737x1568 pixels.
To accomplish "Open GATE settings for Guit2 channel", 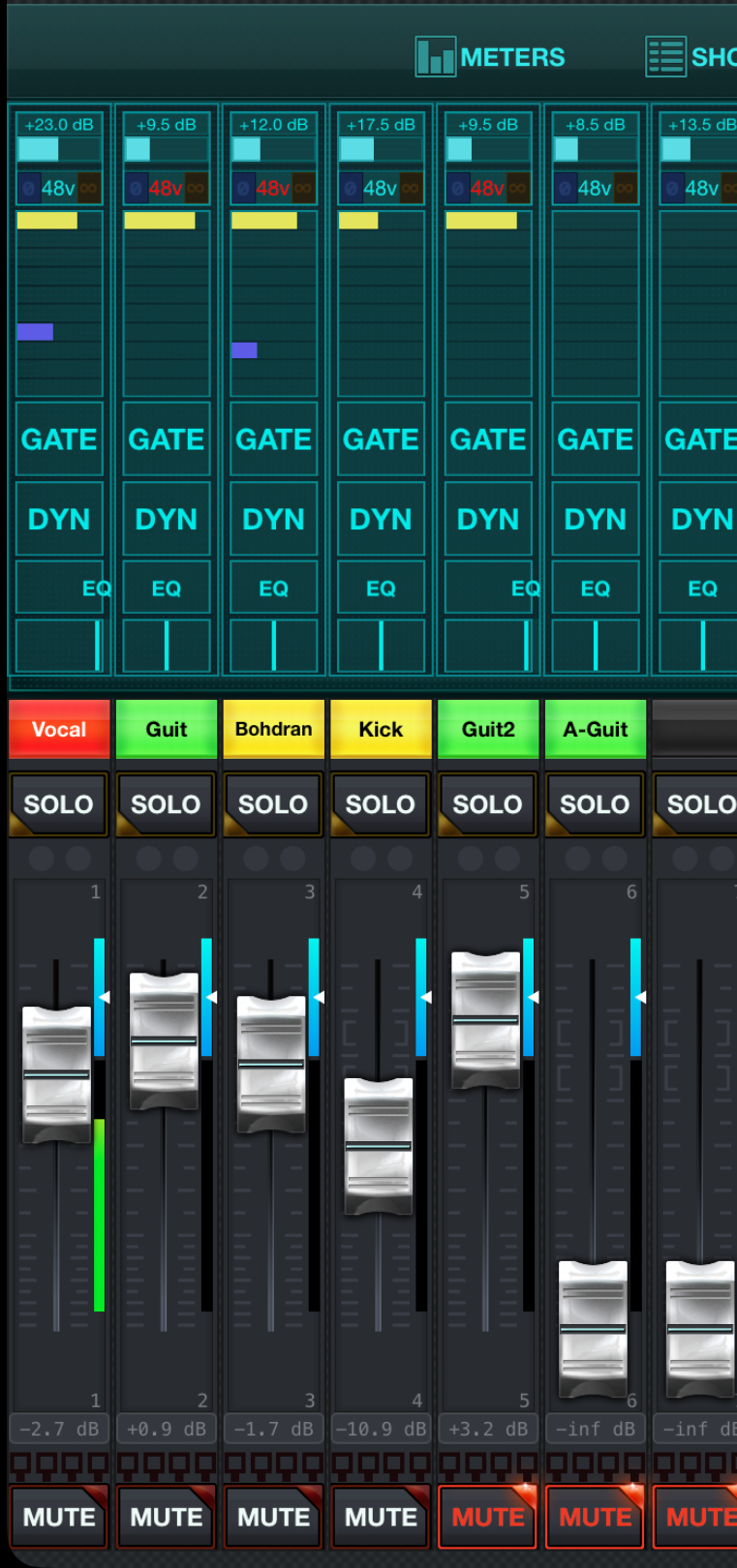I will coord(489,439).
